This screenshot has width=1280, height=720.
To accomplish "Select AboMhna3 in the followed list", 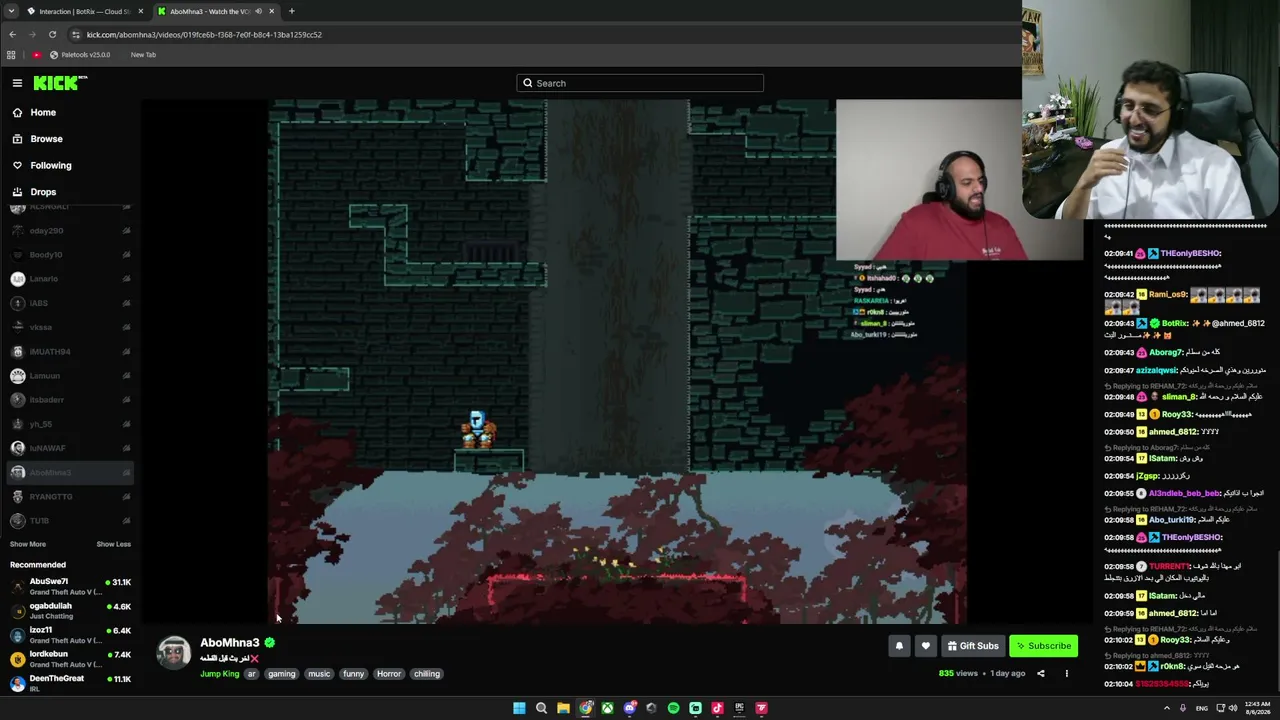I will tap(70, 472).
